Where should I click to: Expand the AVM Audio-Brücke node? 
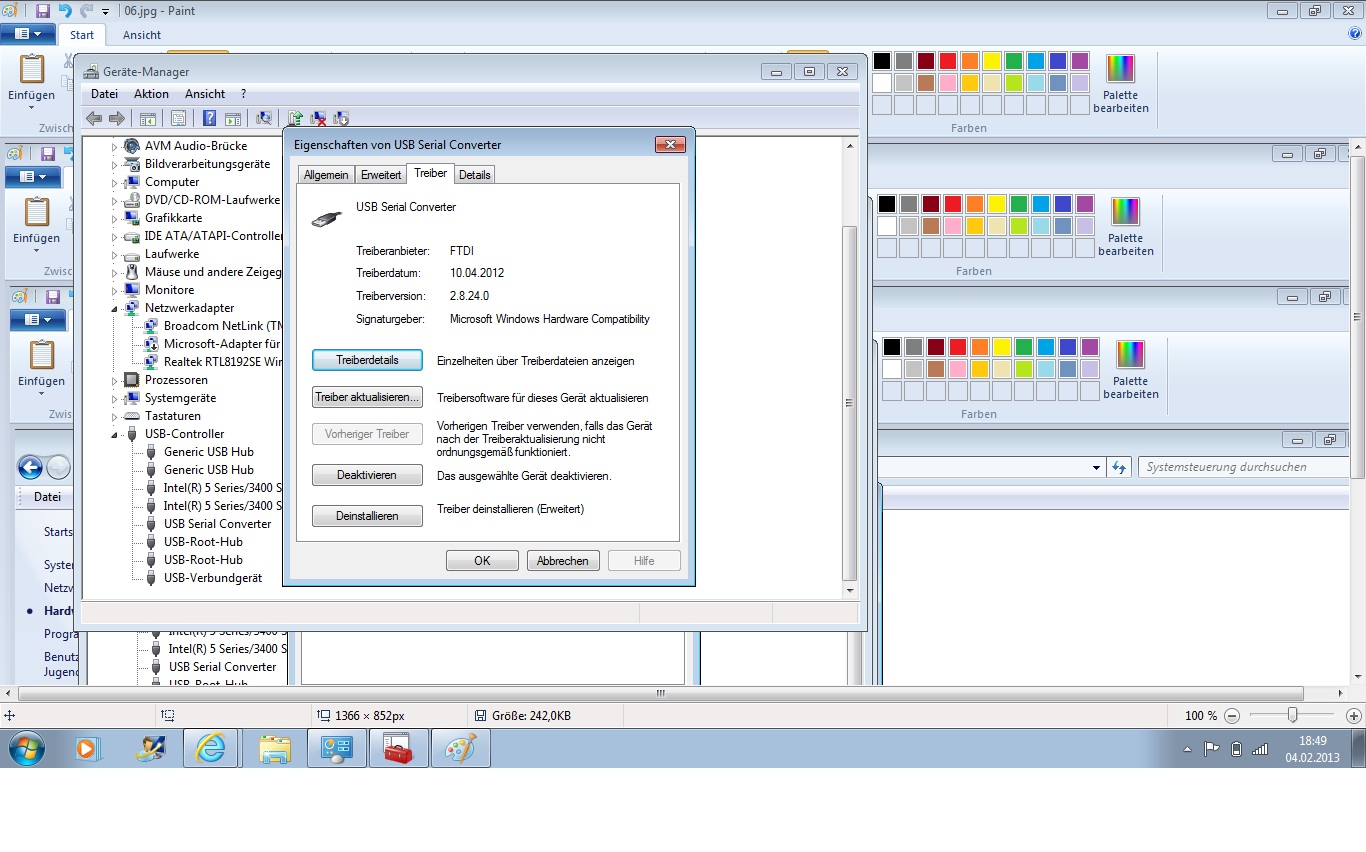point(115,146)
